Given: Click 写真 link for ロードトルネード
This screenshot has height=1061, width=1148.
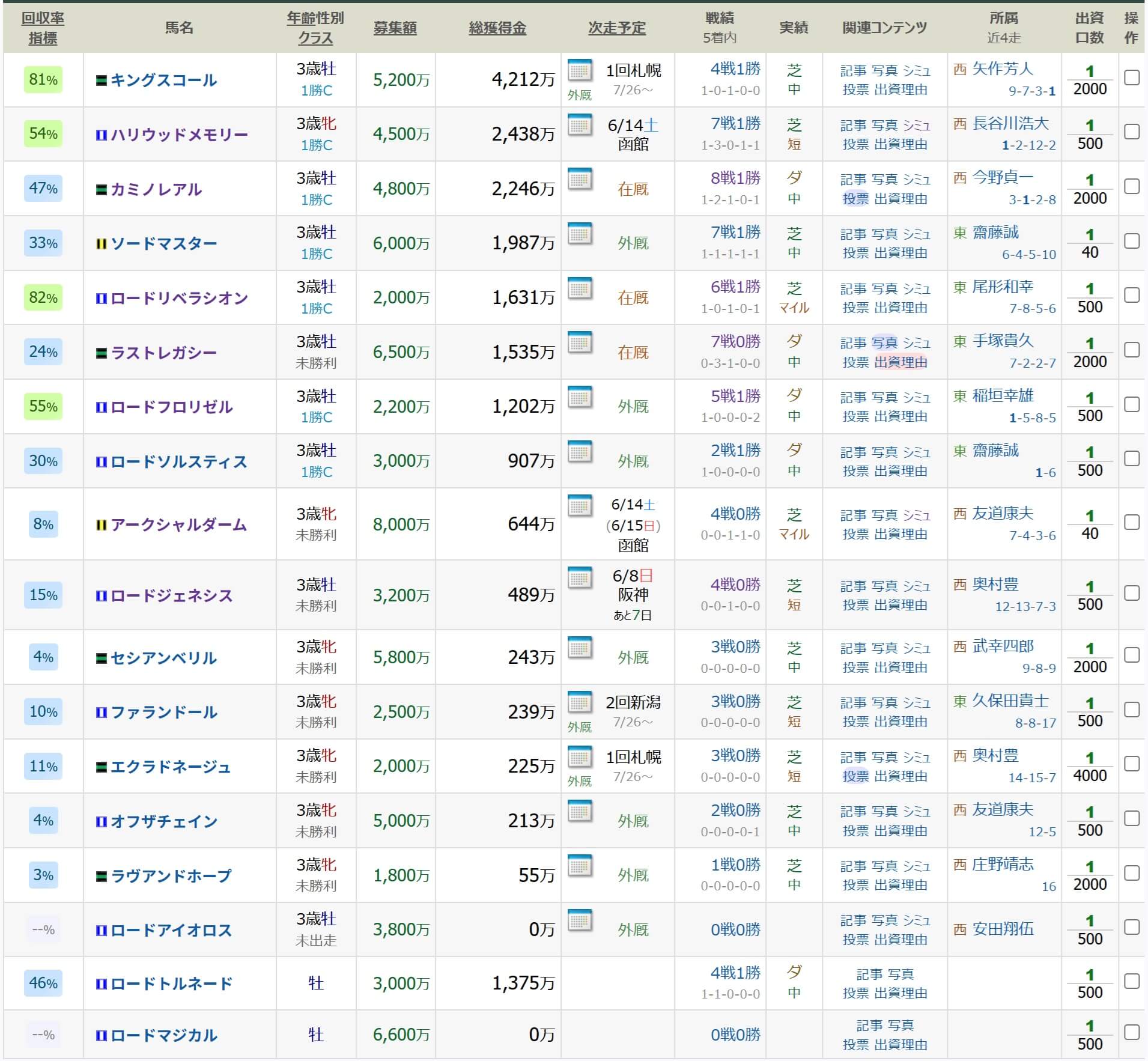Looking at the screenshot, I should click(900, 974).
